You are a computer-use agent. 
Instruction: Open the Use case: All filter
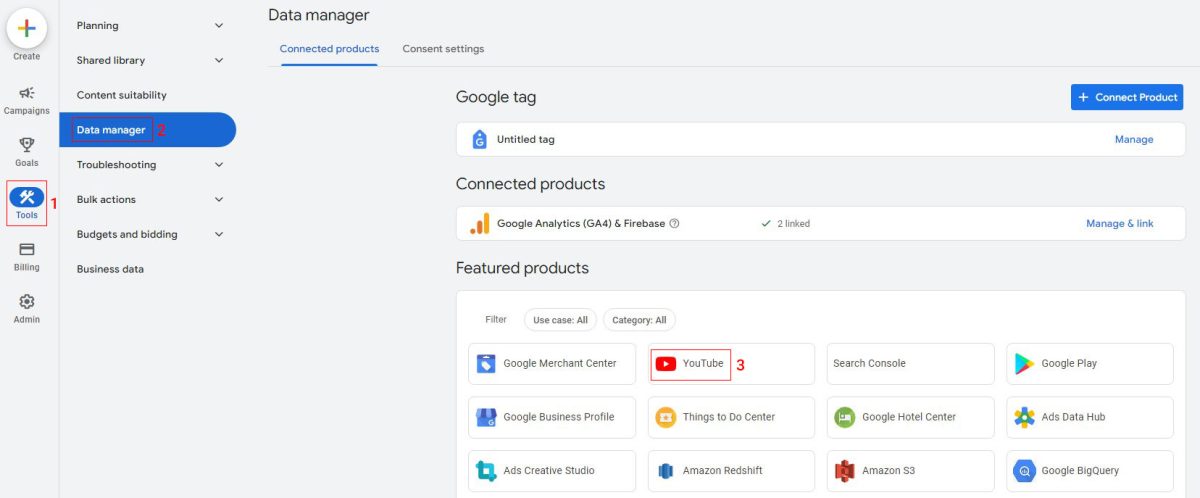pos(560,320)
